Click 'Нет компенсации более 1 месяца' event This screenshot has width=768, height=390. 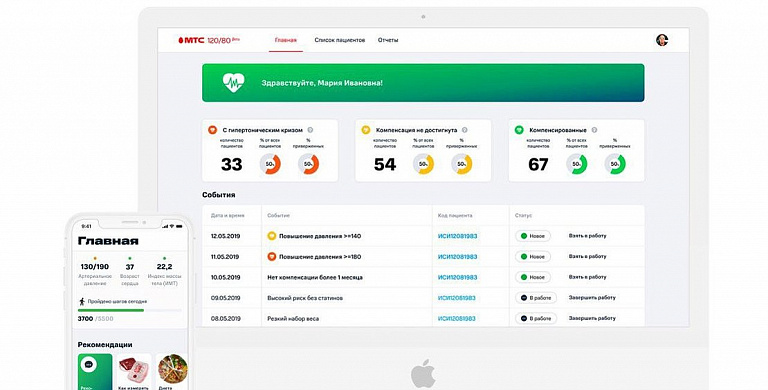point(315,277)
